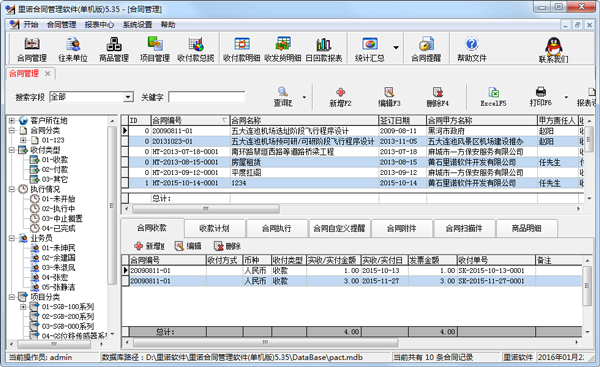Select 01-收款 tree item
The width and height of the screenshot is (600, 367).
(55, 160)
